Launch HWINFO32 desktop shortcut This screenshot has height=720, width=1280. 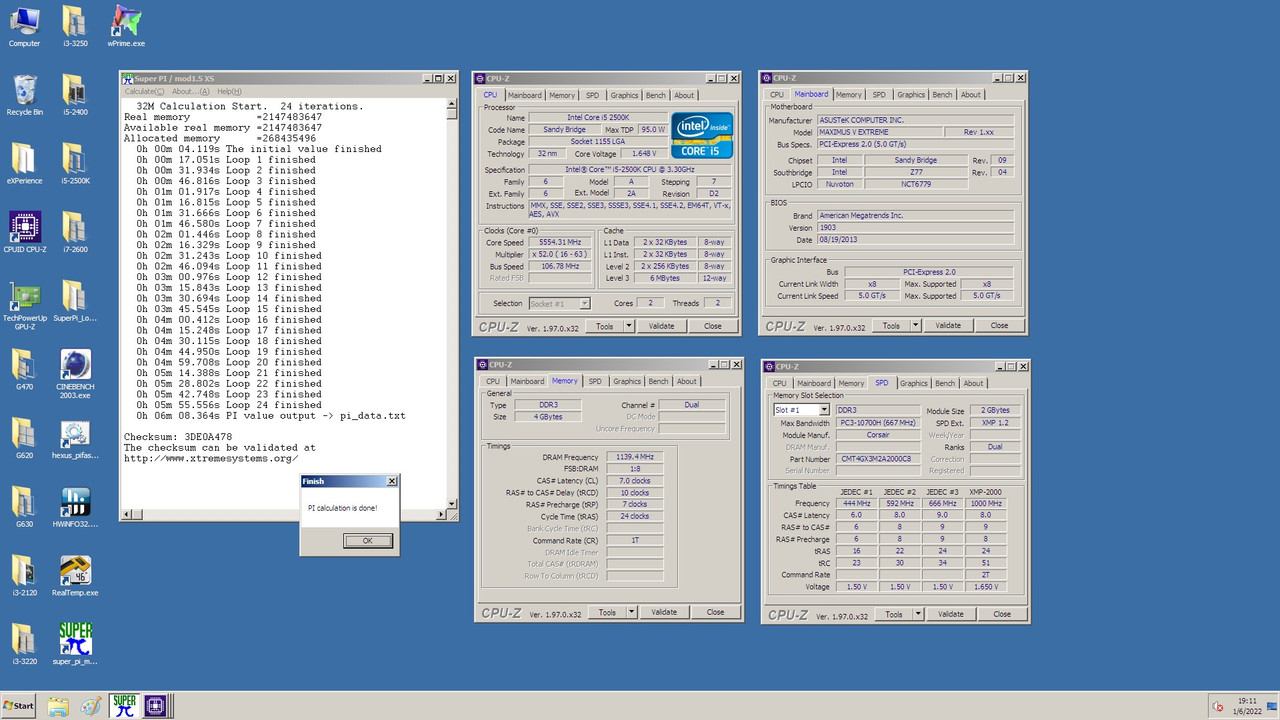click(x=75, y=509)
